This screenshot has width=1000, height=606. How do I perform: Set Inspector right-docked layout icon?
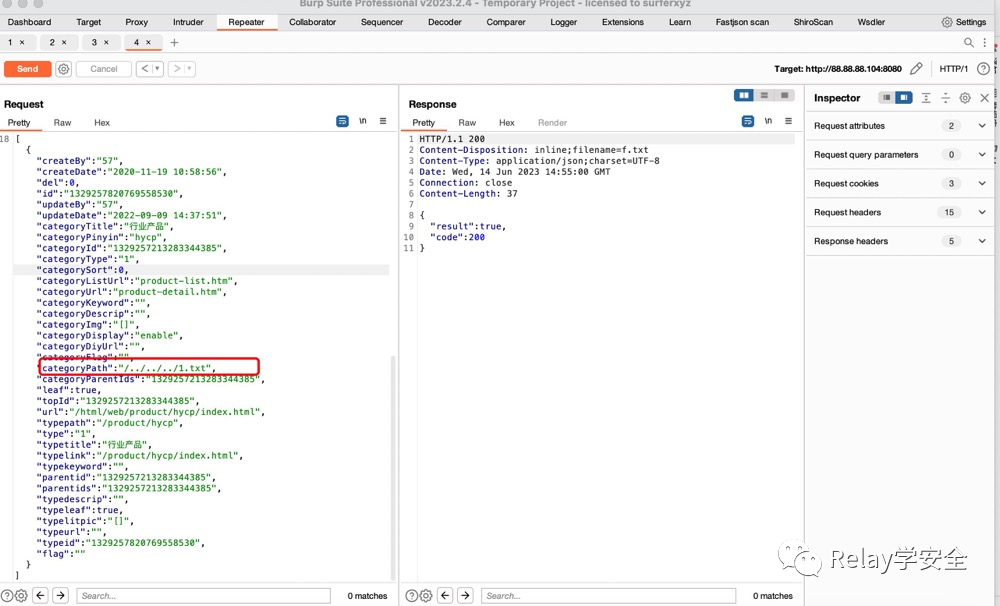tap(904, 98)
